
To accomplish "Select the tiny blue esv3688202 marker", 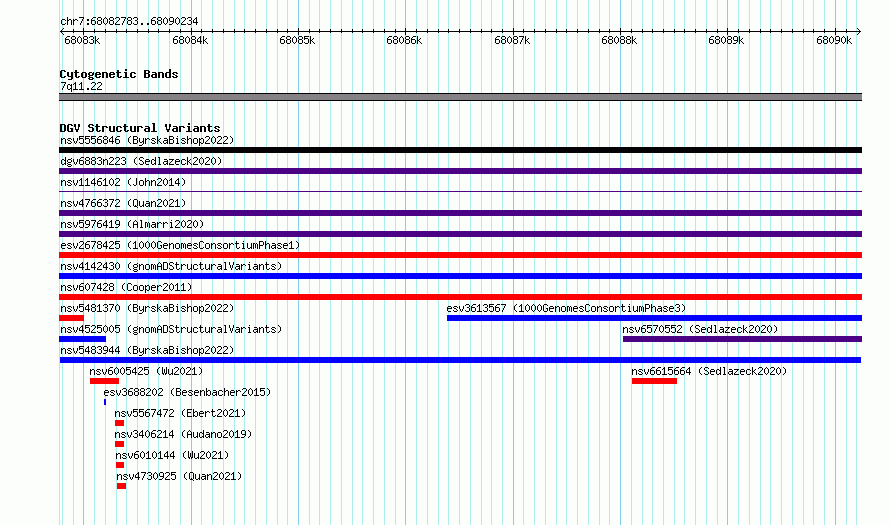I will click(x=105, y=402).
